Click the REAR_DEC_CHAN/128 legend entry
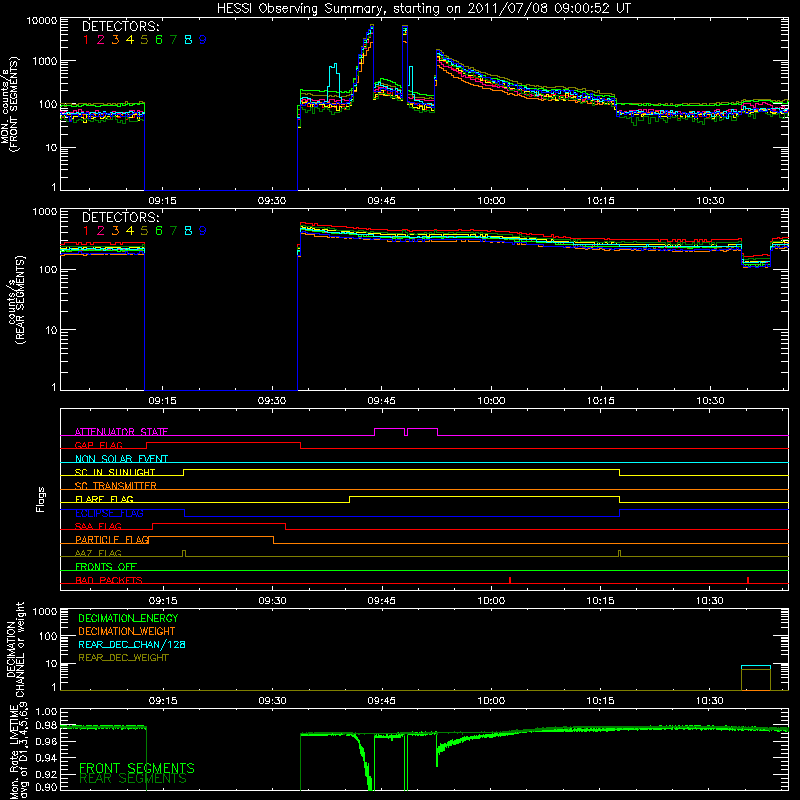This screenshot has width=800, height=800. (x=132, y=645)
